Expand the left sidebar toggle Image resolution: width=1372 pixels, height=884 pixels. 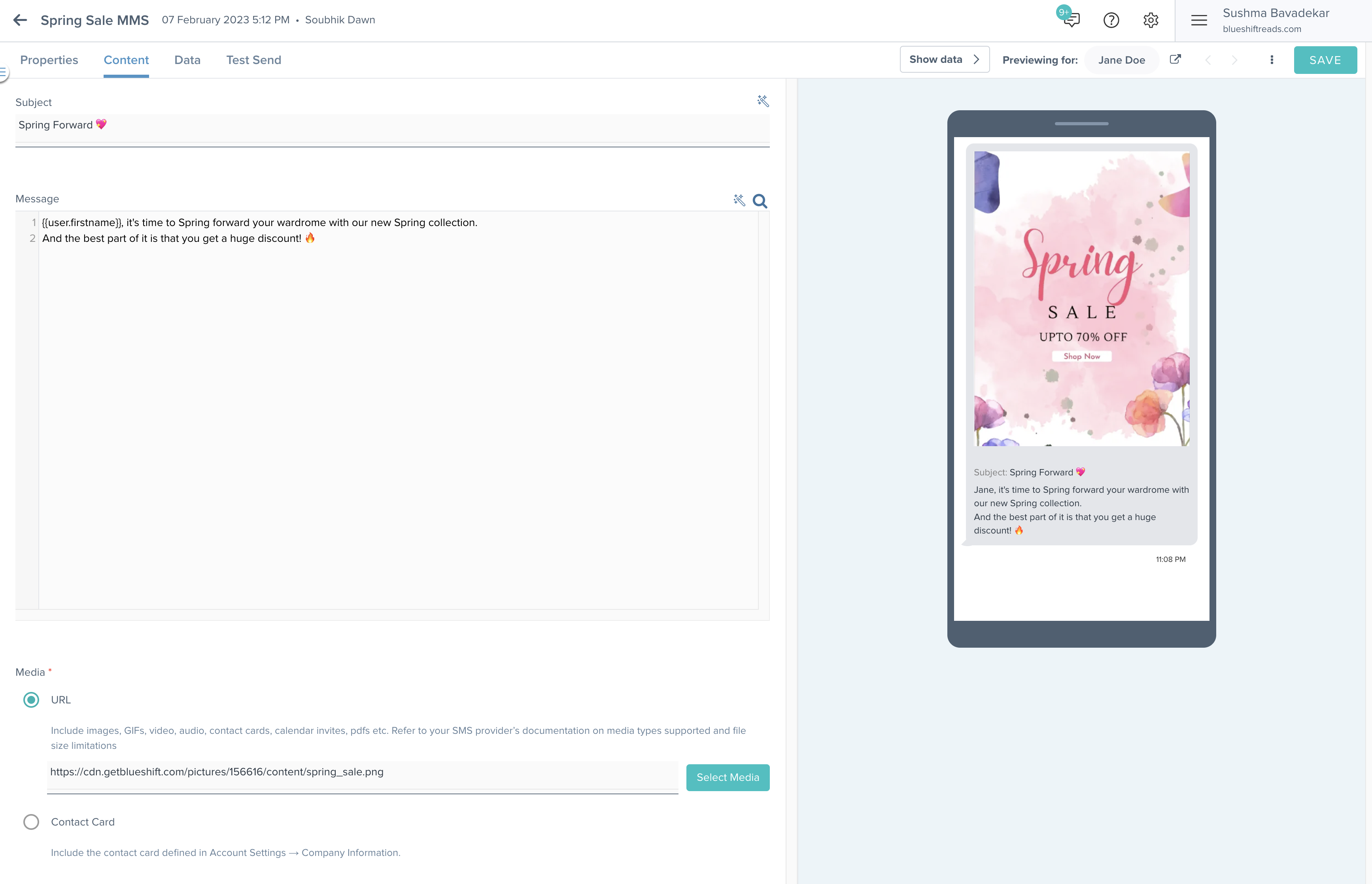point(3,72)
